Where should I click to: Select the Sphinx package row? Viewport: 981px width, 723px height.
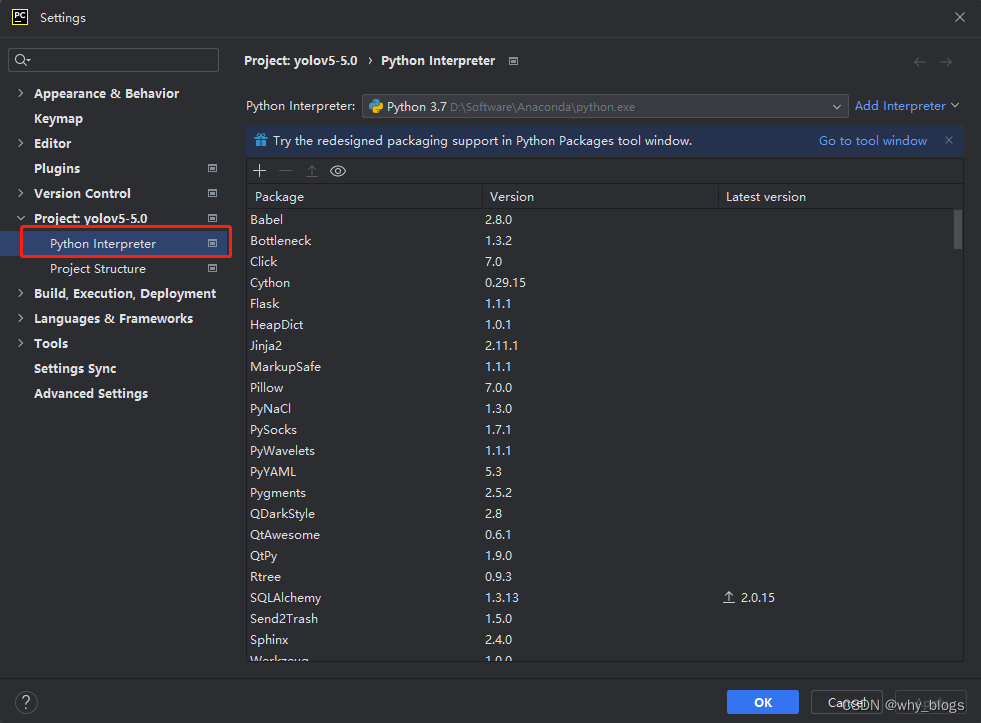600,640
